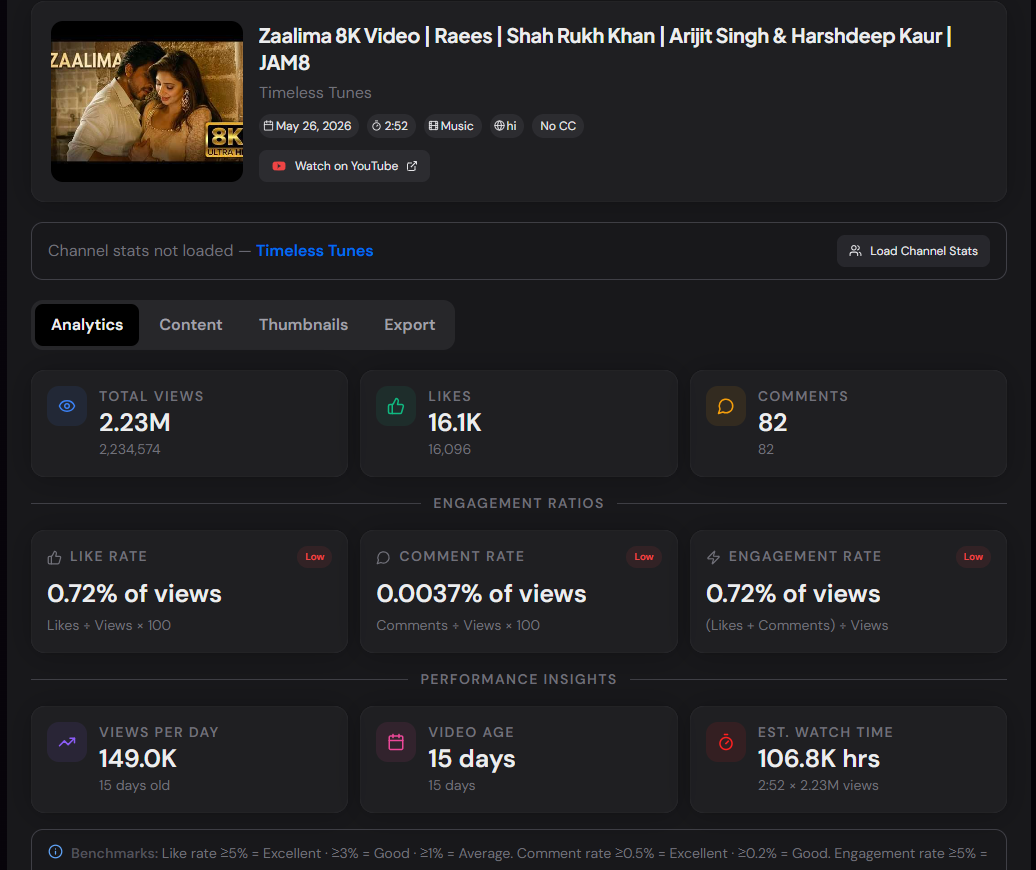Click the chat bubble icon beside Comment Rate

[383, 558]
